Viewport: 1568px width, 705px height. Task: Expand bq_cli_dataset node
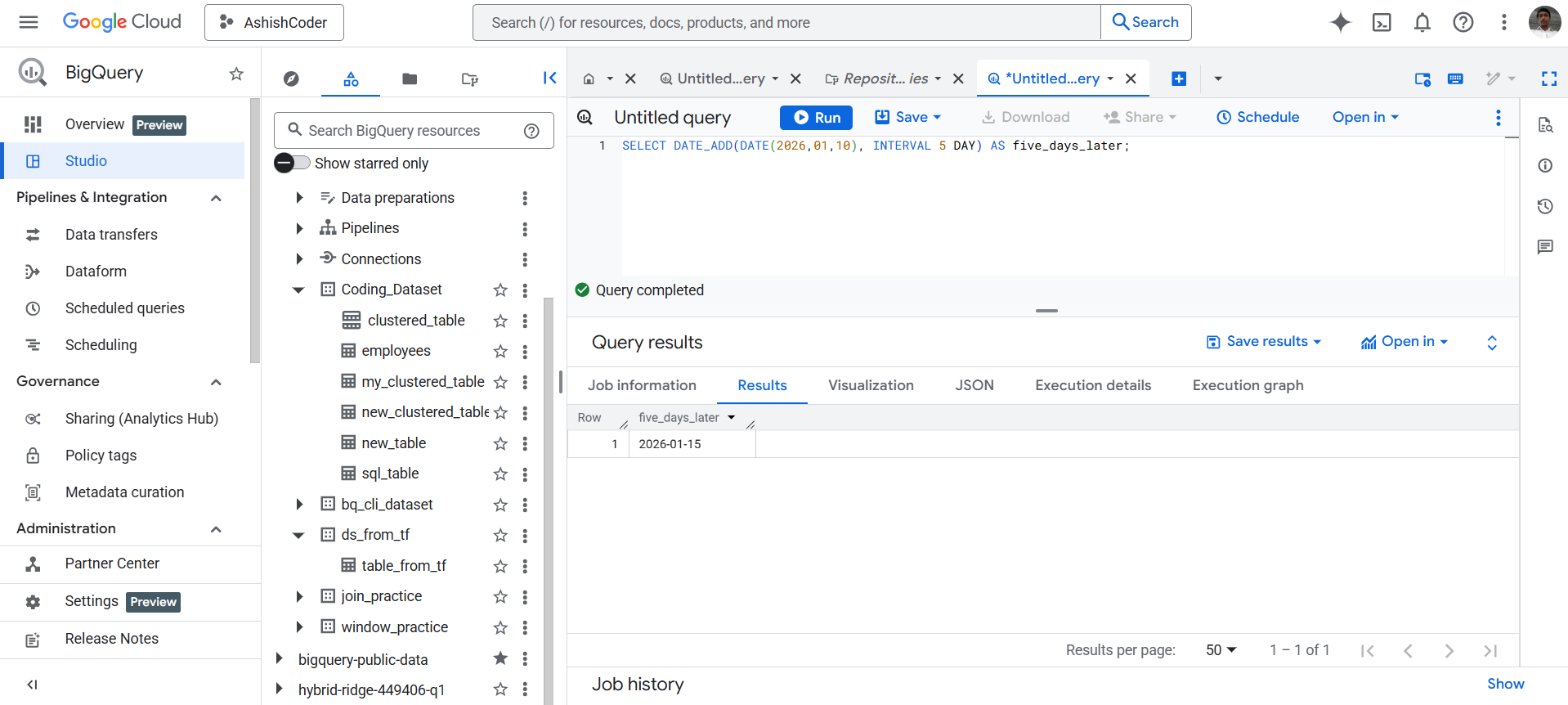[x=299, y=505]
